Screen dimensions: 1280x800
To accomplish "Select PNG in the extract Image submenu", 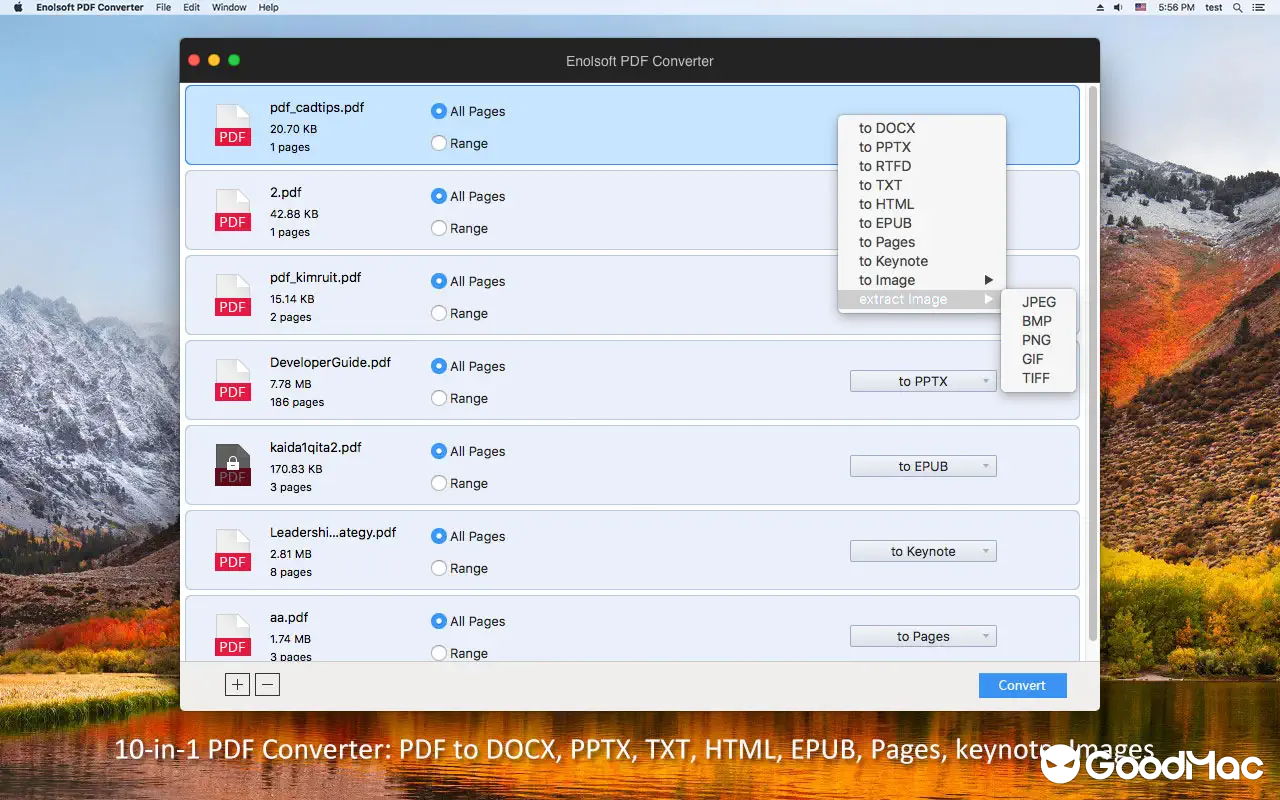I will point(1036,340).
